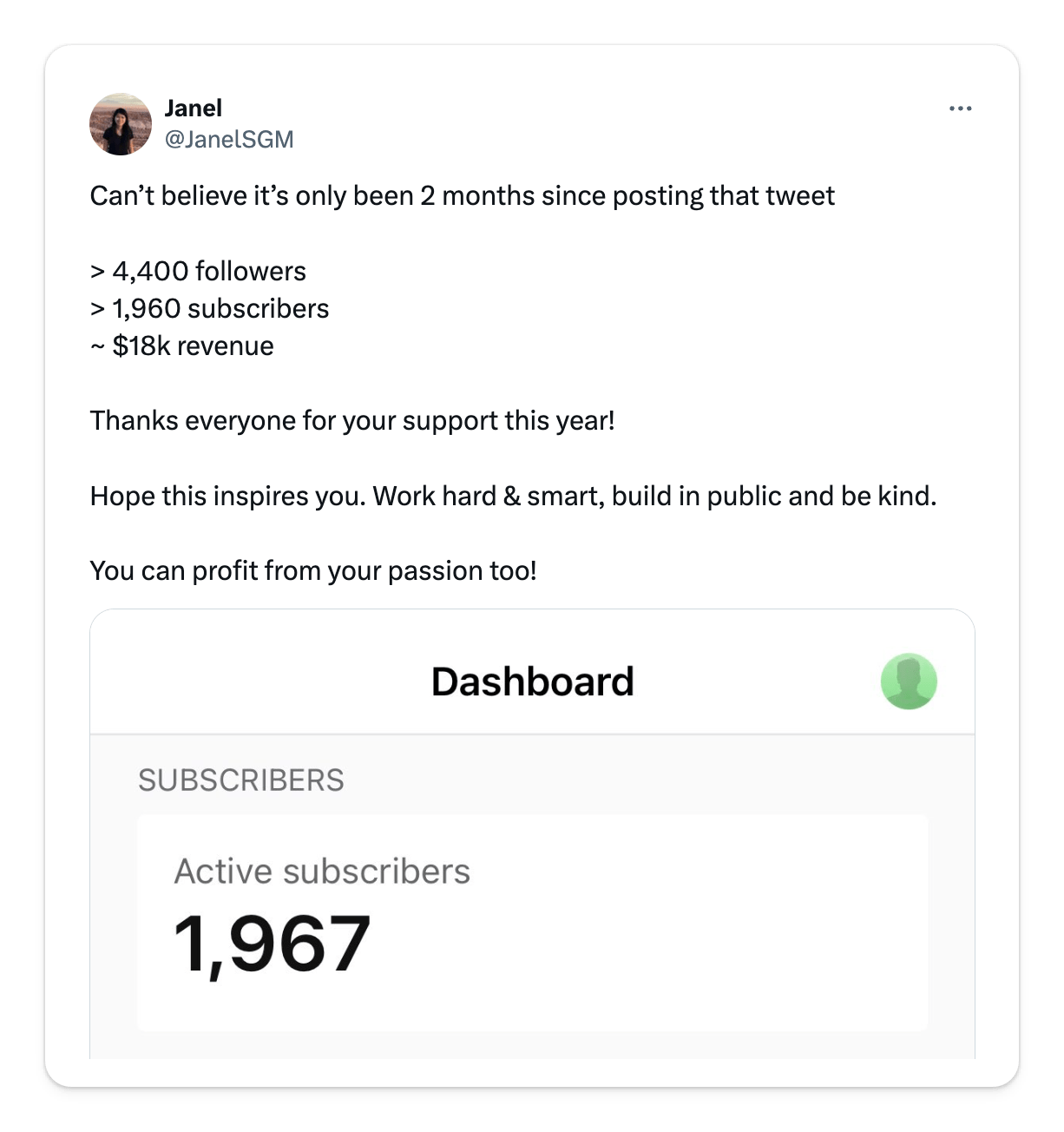1064x1132 pixels.
Task: Click the tweet's first line about 2 months
Action: pyautogui.click(x=462, y=196)
